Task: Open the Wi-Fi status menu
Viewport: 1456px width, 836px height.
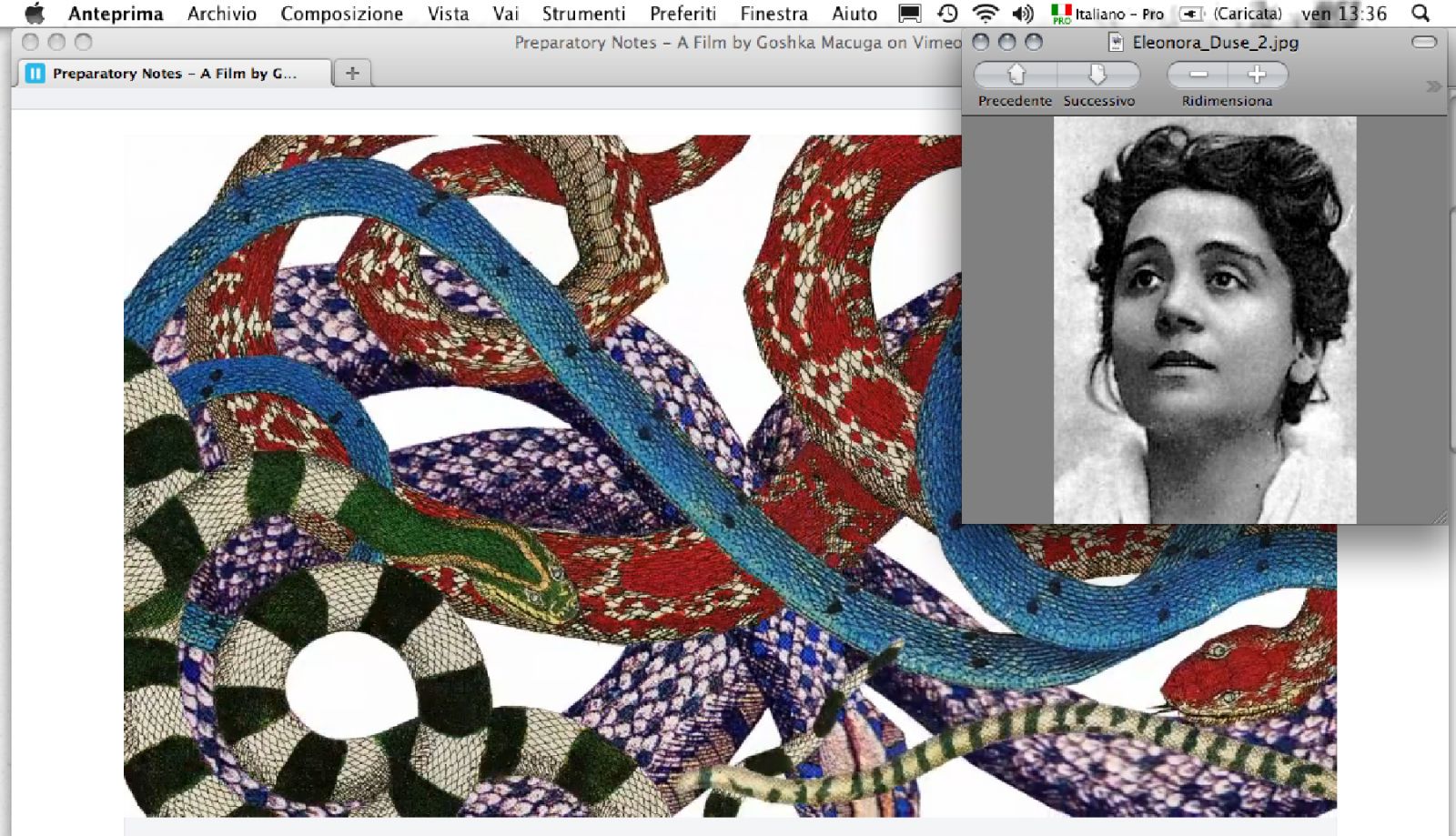Action: pyautogui.click(x=985, y=14)
